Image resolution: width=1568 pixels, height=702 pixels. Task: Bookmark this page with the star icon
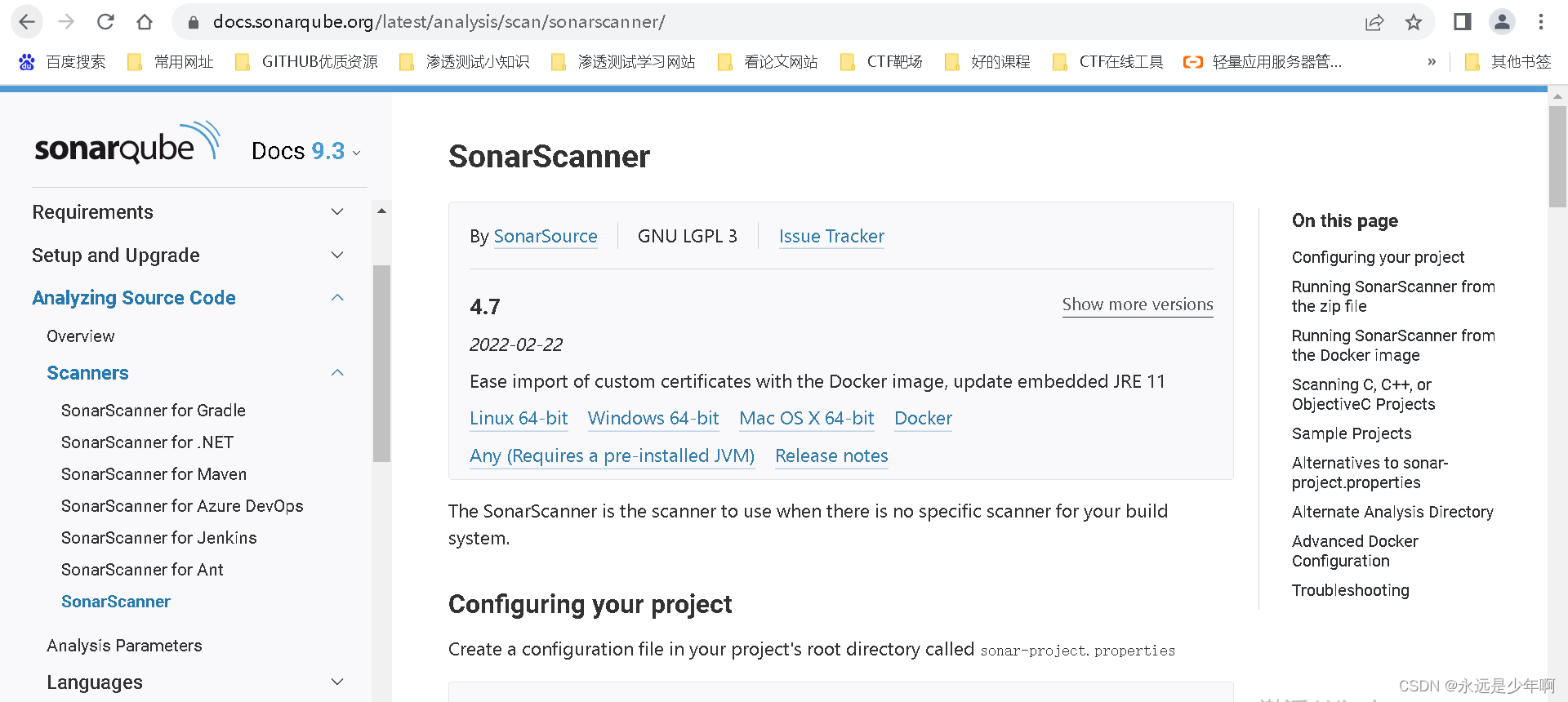coord(1414,22)
